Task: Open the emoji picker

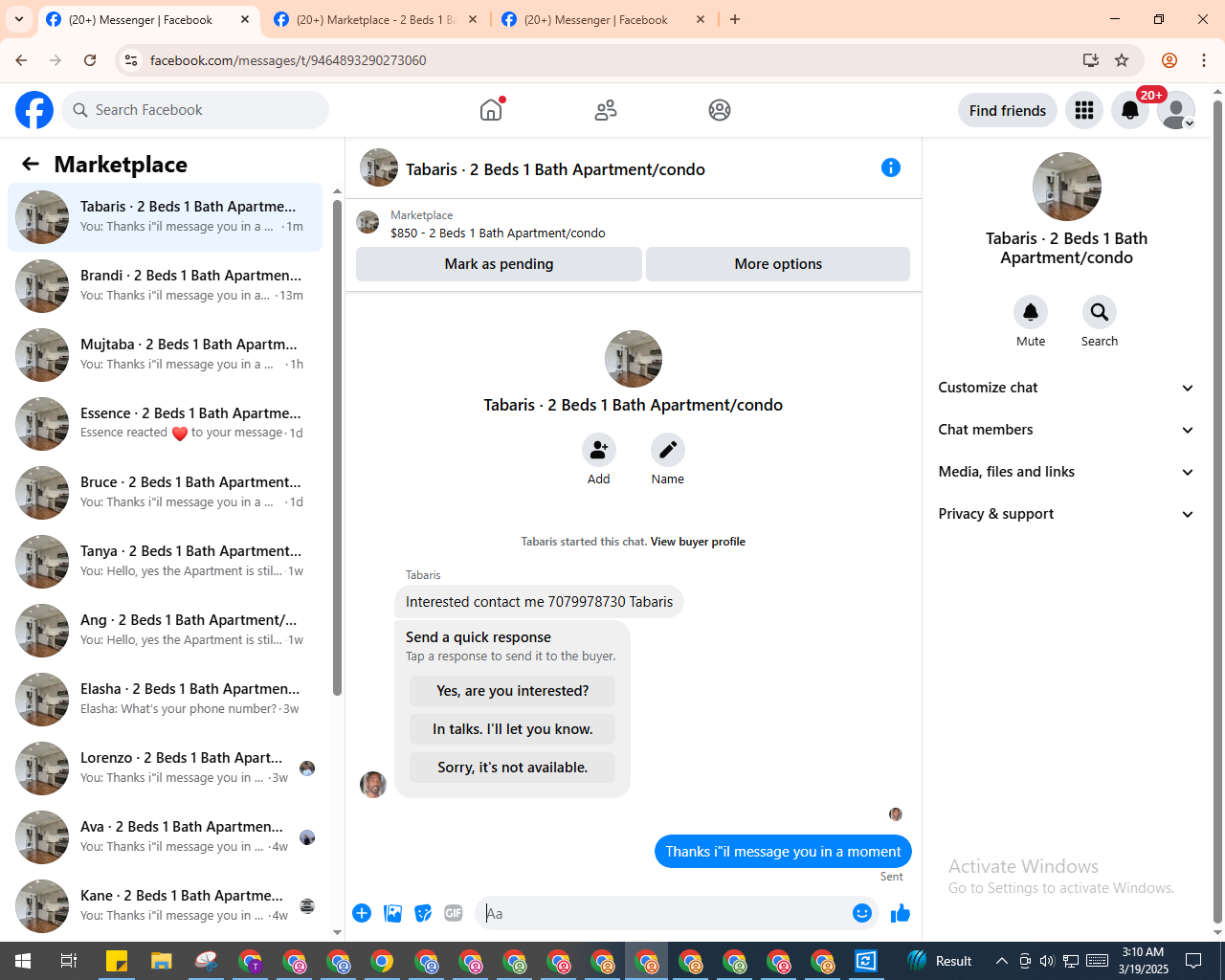Action: (862, 913)
